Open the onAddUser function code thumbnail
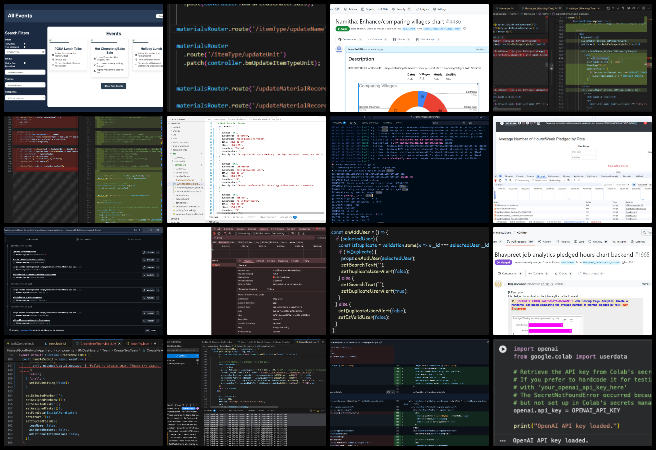The image size is (656, 450). [x=409, y=281]
